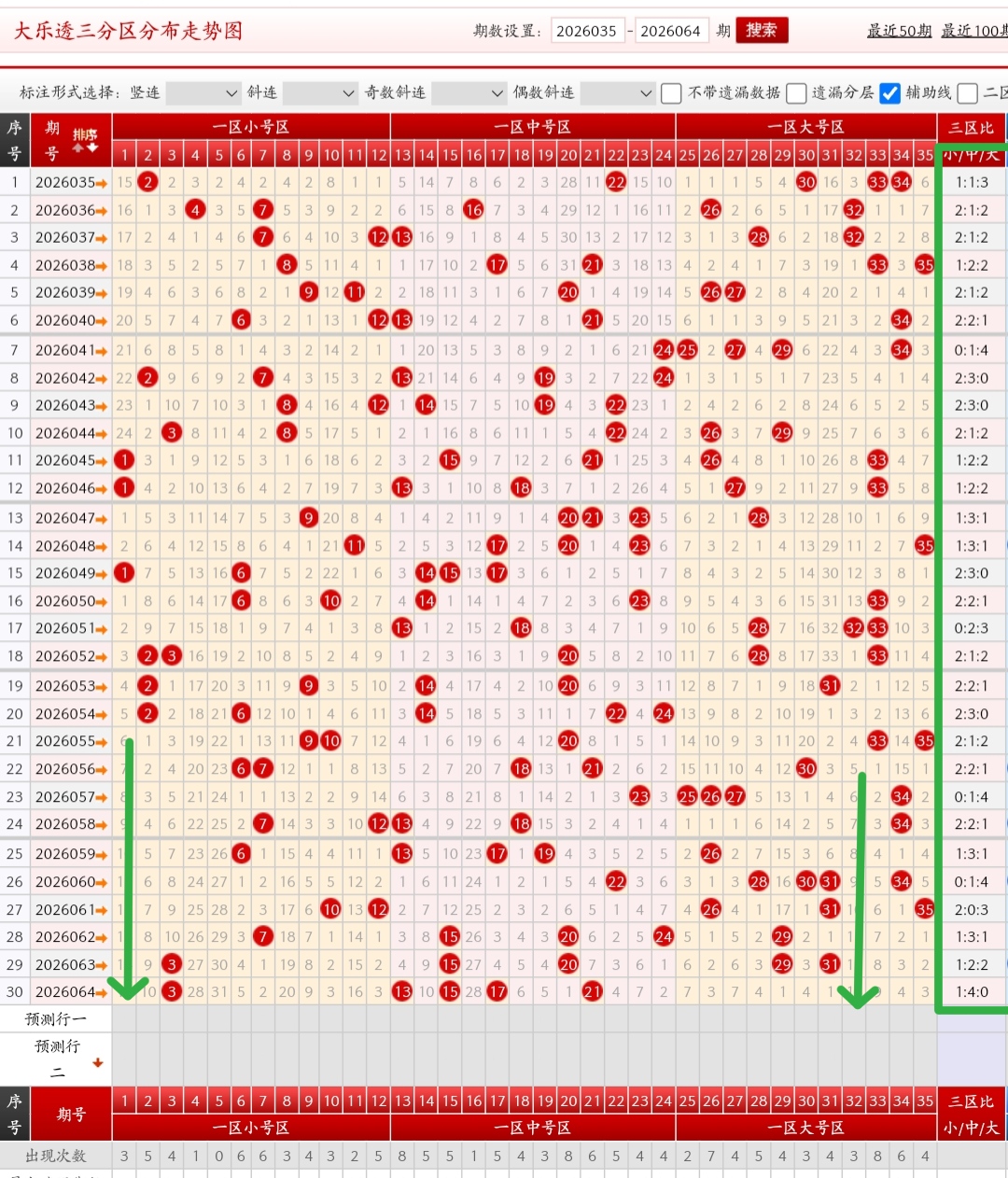
Task: Open the 最近100期 link
Action: pyautogui.click(x=974, y=31)
